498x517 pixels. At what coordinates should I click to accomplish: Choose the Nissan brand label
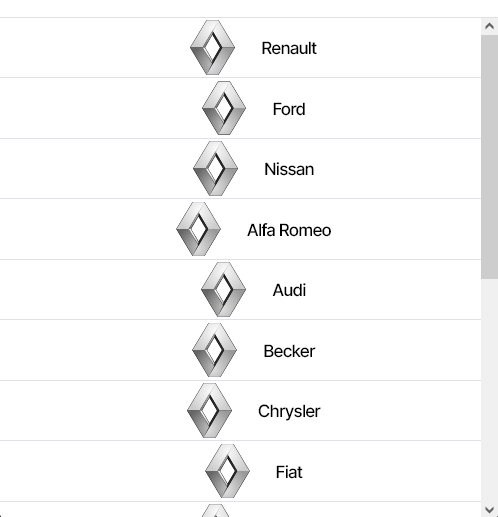click(x=289, y=169)
